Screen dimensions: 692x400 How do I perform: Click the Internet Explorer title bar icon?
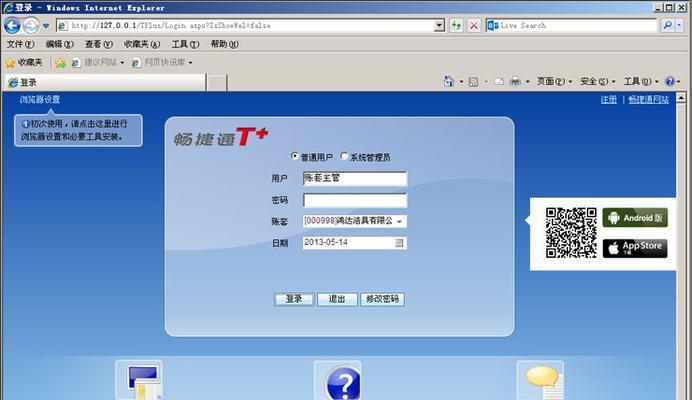click(x=8, y=8)
